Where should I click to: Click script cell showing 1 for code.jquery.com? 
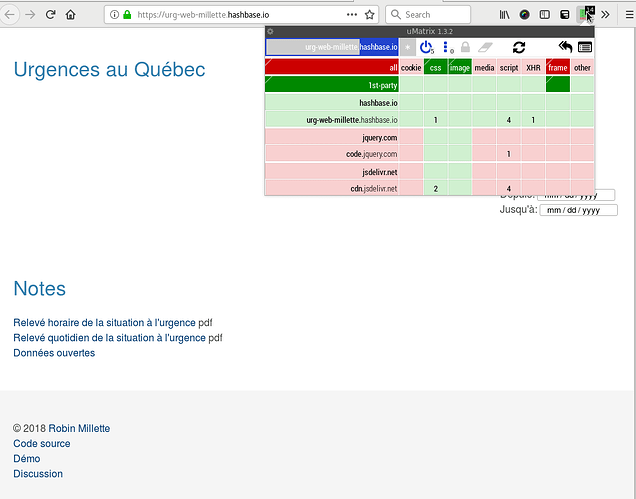pos(509,154)
